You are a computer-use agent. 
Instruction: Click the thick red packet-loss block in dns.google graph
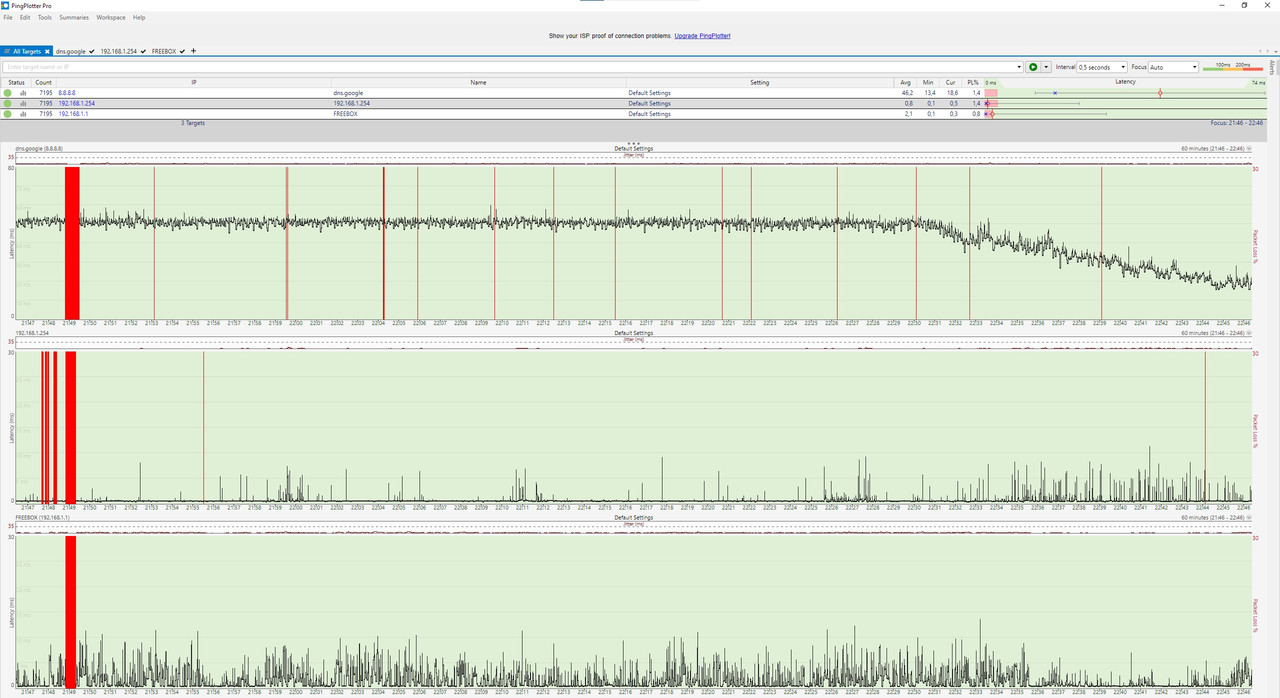(x=72, y=242)
